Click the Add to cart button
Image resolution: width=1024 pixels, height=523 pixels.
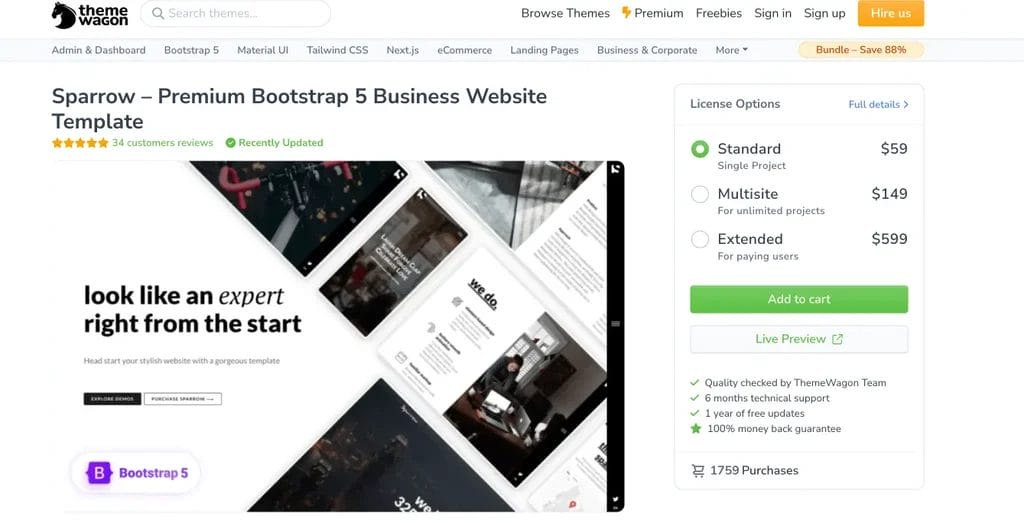(799, 299)
